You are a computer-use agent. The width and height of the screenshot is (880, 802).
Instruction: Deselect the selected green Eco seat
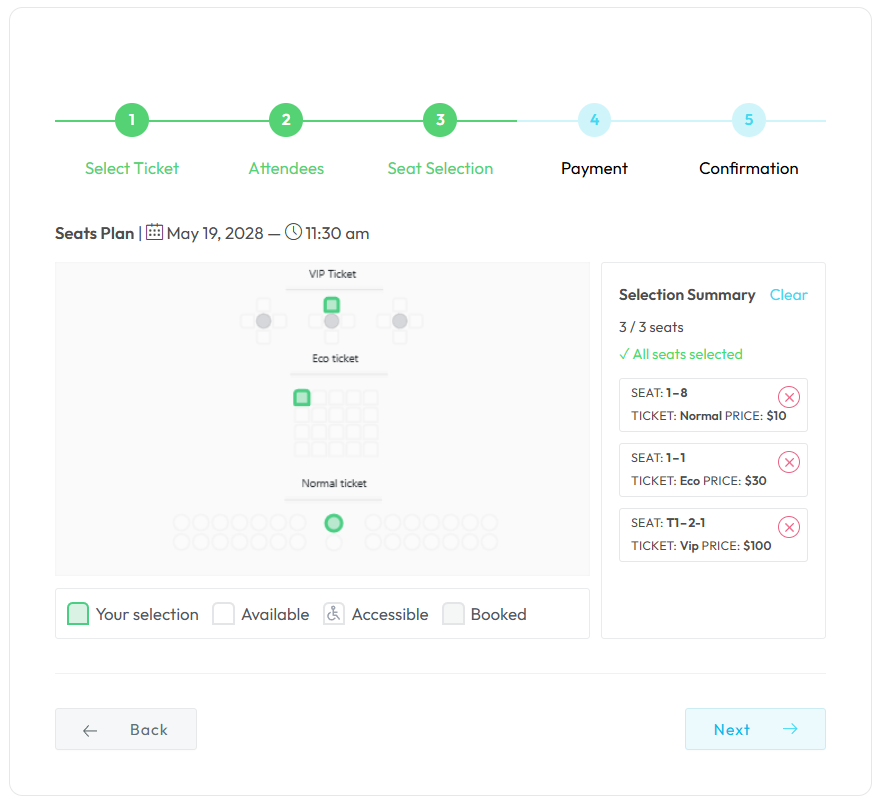pos(302,398)
